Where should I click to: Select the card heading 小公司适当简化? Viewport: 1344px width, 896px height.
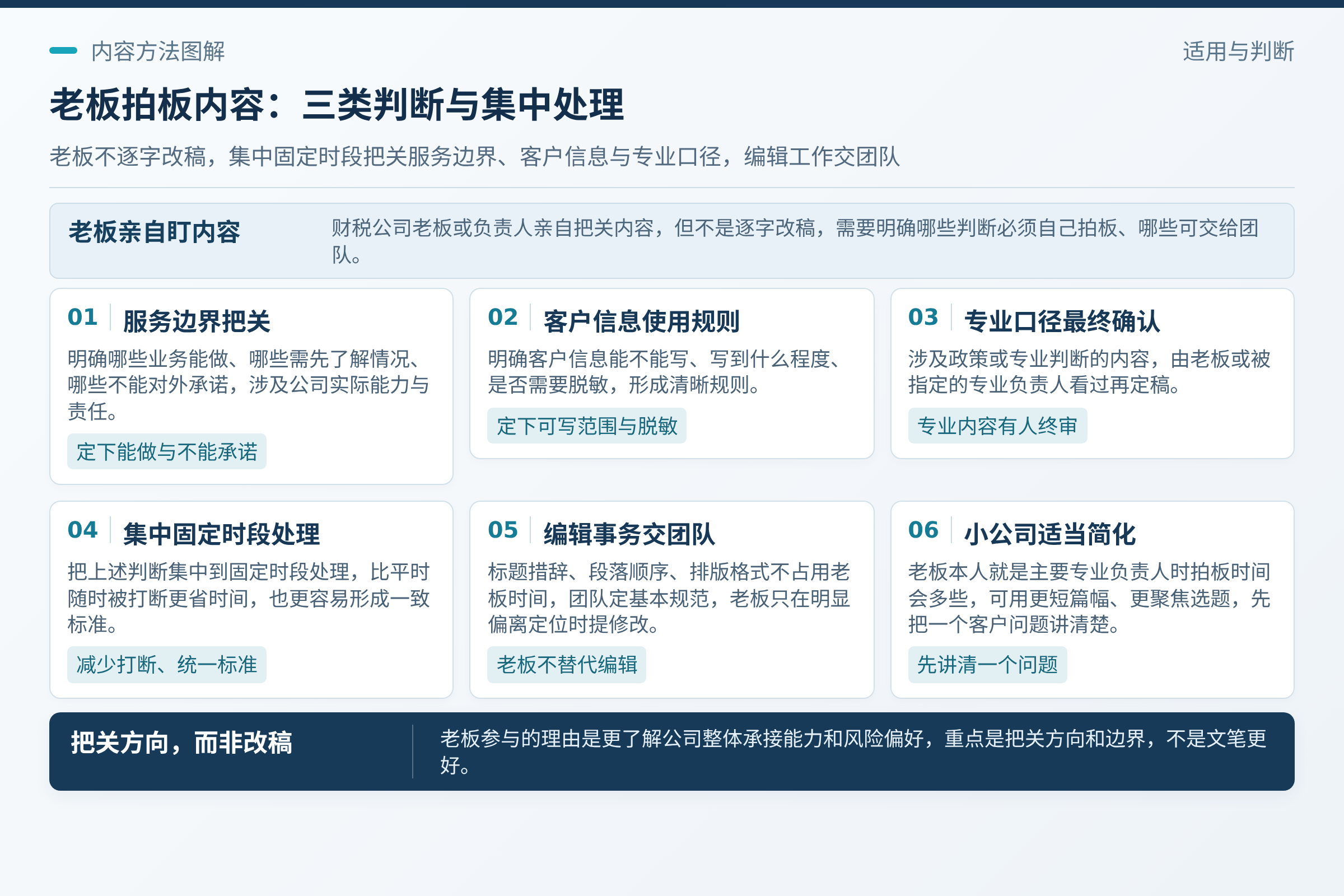[x=1049, y=534]
